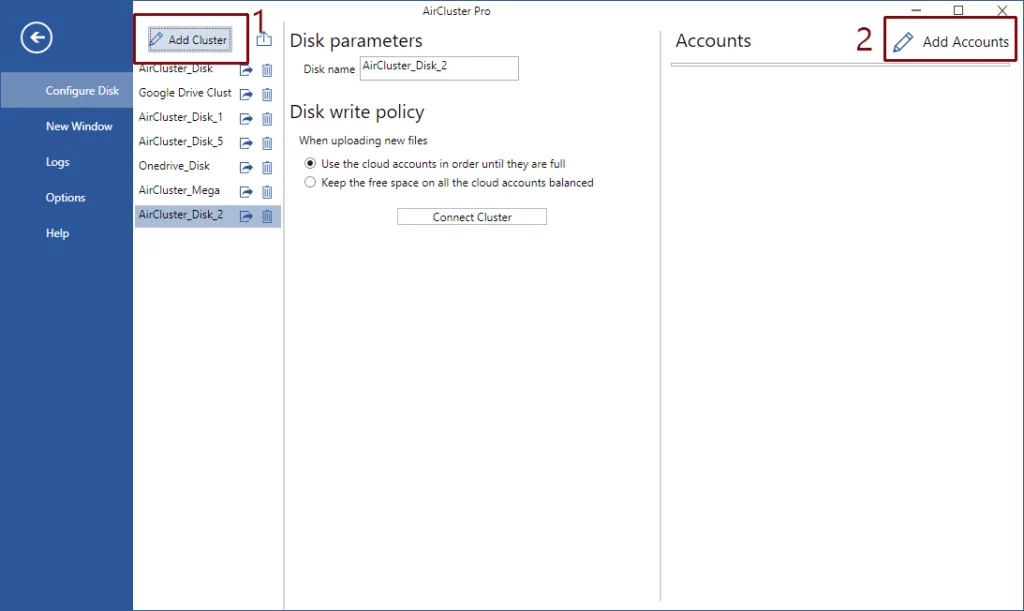The height and width of the screenshot is (611, 1024).
Task: Click the back arrow icon
Action: [37, 39]
